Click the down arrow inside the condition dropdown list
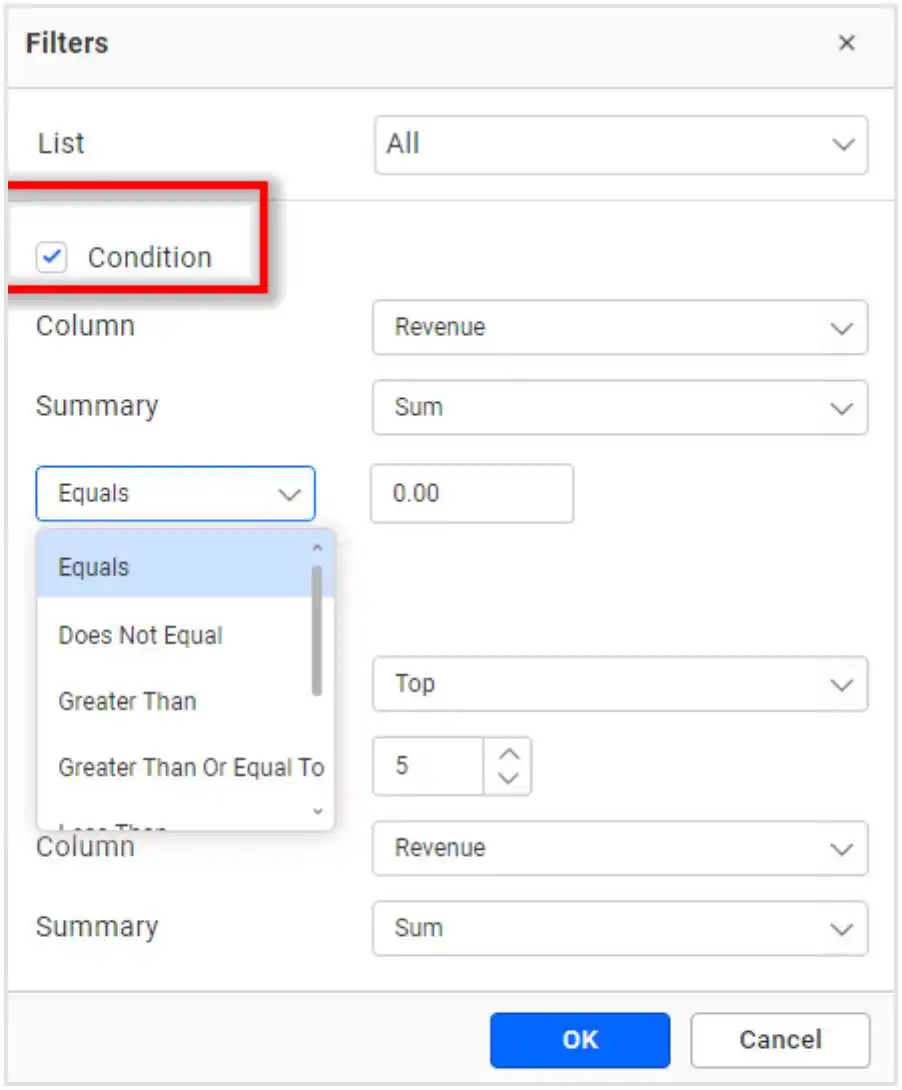902x1090 pixels. [x=316, y=812]
